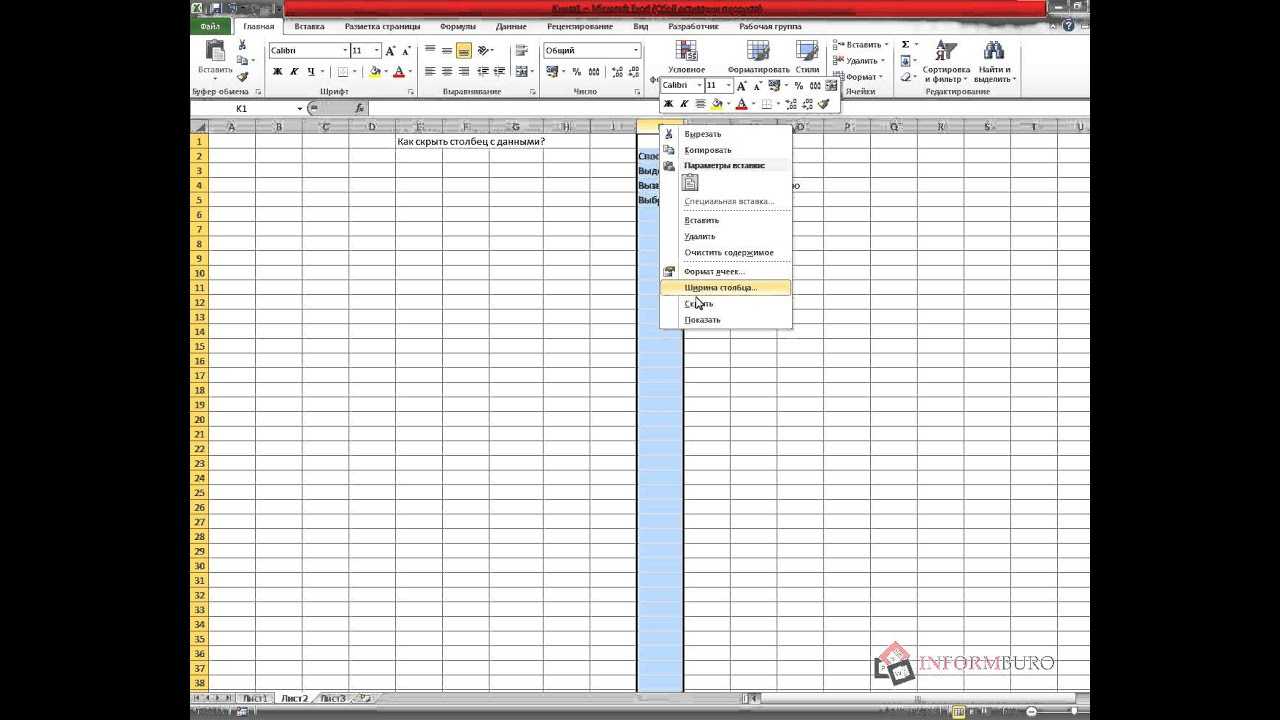Apply the ribbon red font color A

(398, 72)
